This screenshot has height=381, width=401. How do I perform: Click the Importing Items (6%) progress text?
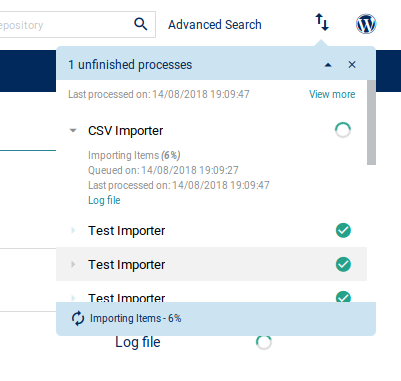click(x=134, y=155)
